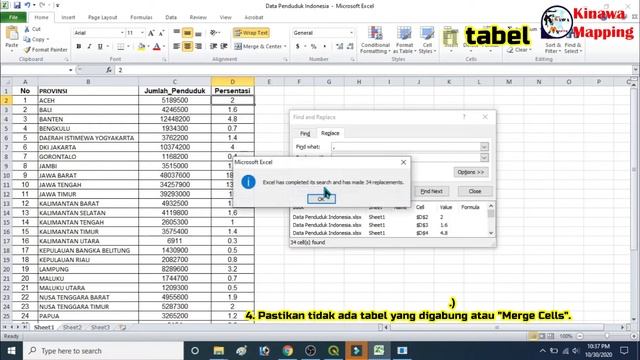The width and height of the screenshot is (640, 360).
Task: Click the results list scrollbar down arrow
Action: [491, 233]
